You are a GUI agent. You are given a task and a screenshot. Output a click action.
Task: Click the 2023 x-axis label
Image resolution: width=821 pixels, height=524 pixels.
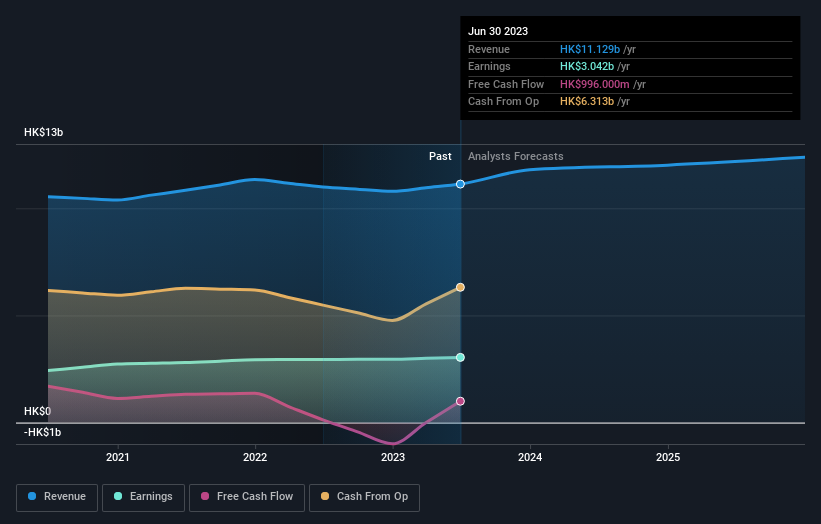tap(393, 458)
